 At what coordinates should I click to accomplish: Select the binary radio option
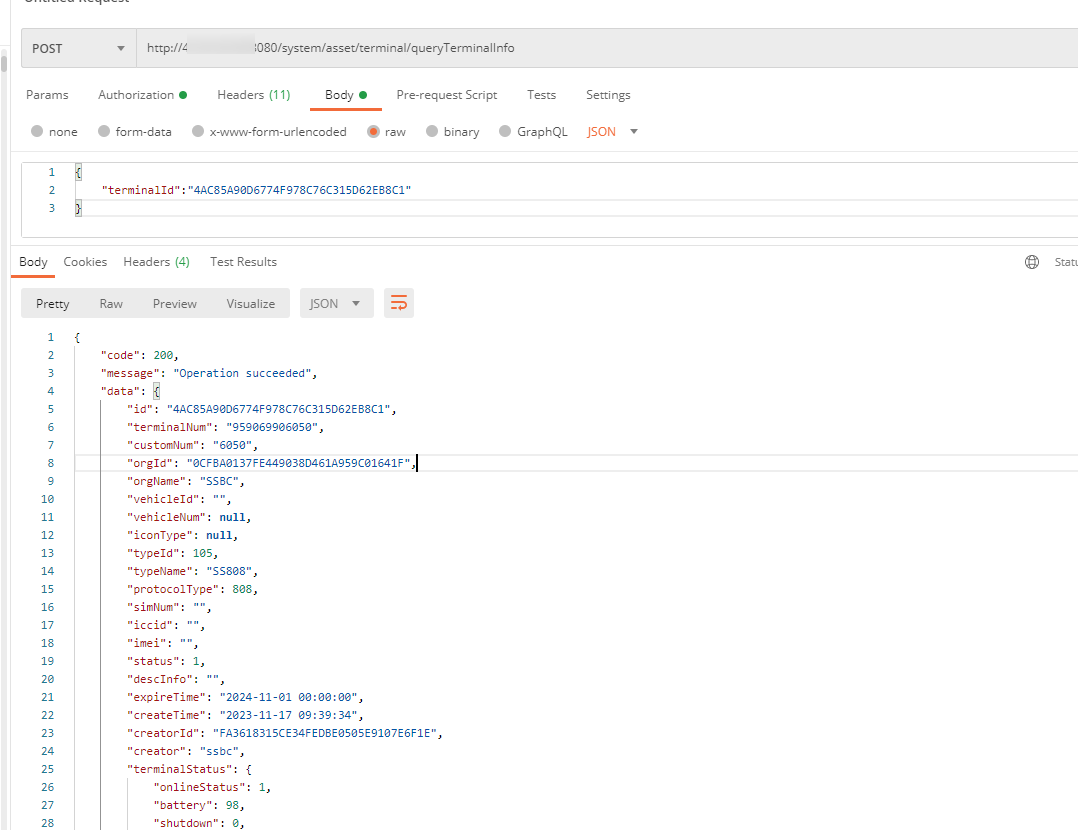pyautogui.click(x=432, y=132)
